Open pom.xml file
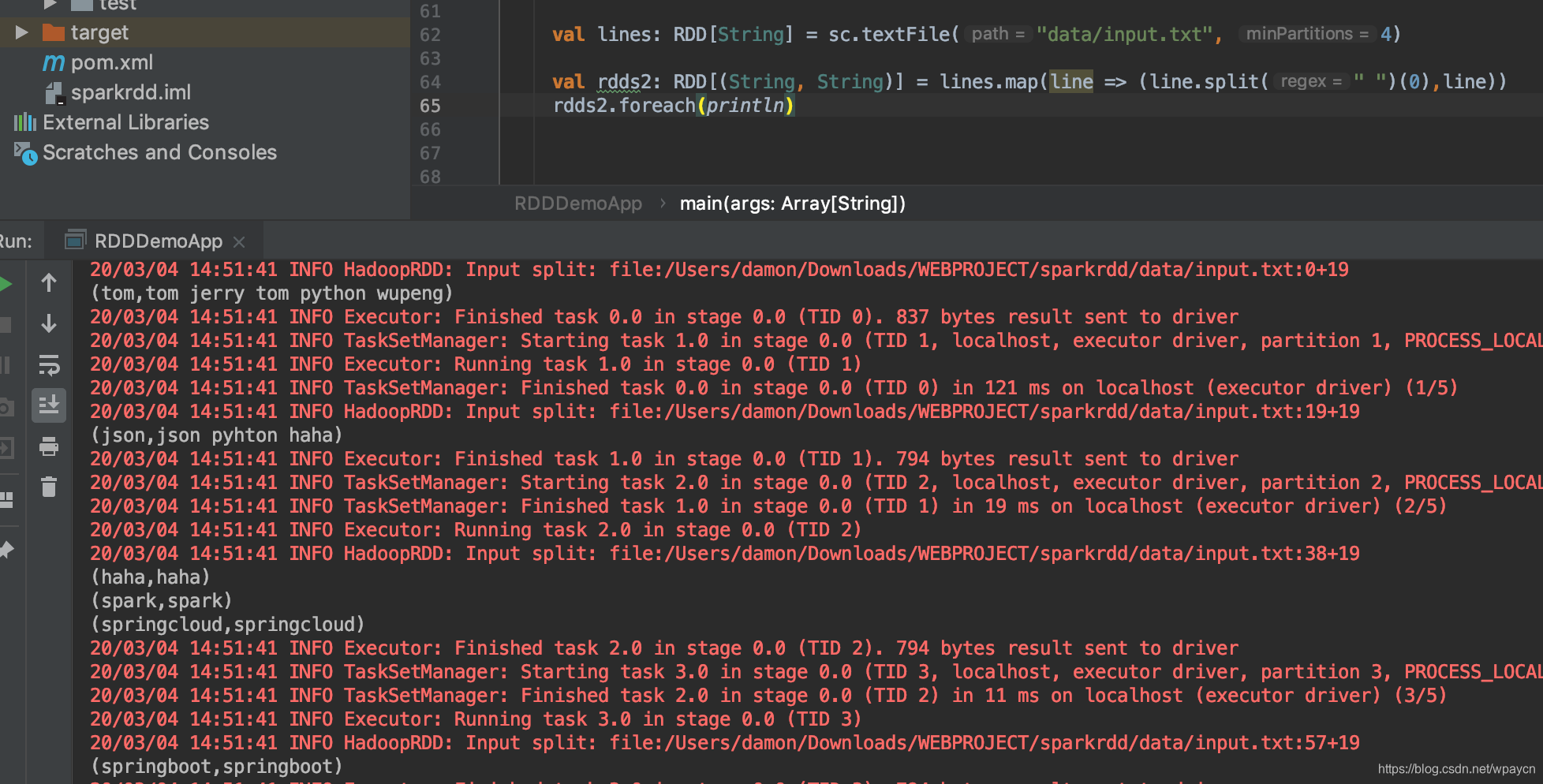Viewport: 1543px width, 784px height. tap(111, 62)
